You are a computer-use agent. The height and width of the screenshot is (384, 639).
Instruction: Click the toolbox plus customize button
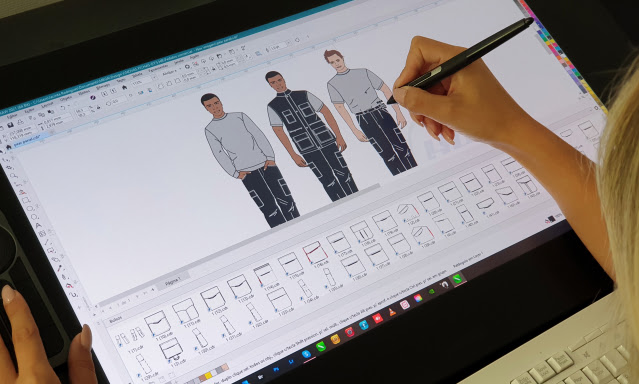(x=79, y=306)
